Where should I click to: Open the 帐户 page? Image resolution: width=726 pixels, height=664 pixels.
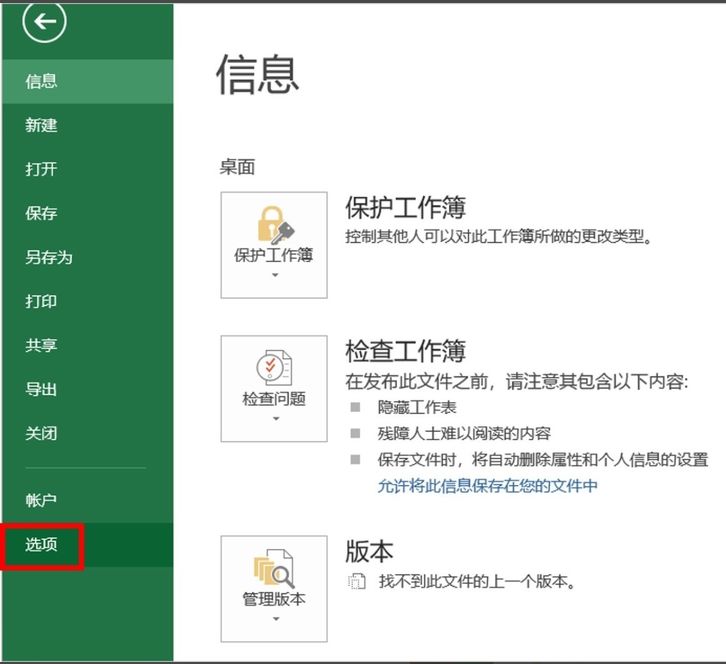point(88,500)
